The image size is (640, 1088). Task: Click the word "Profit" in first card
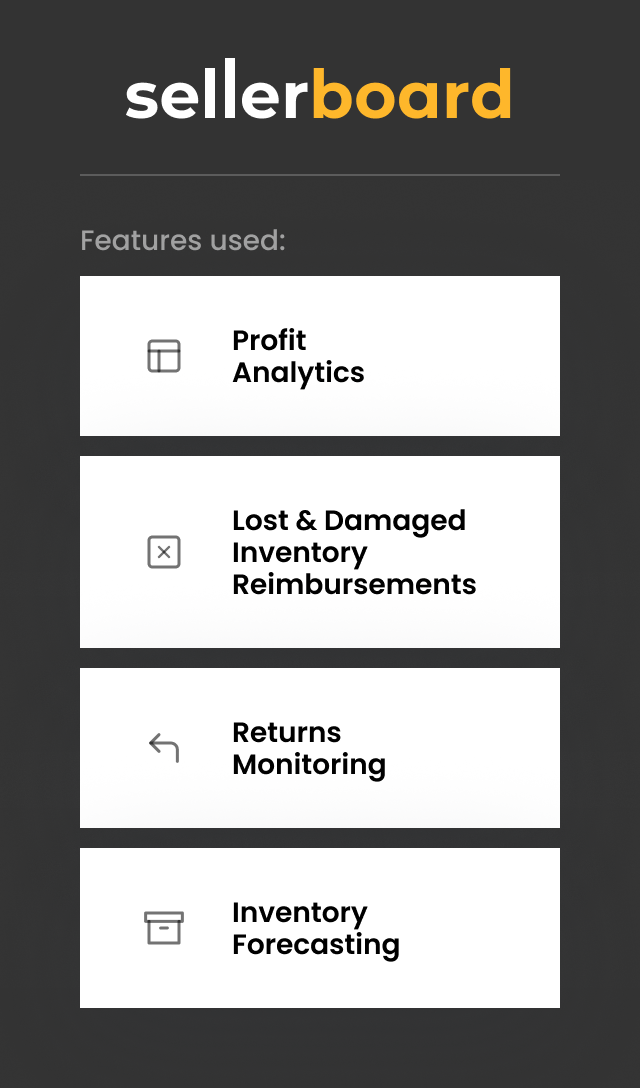pos(269,340)
